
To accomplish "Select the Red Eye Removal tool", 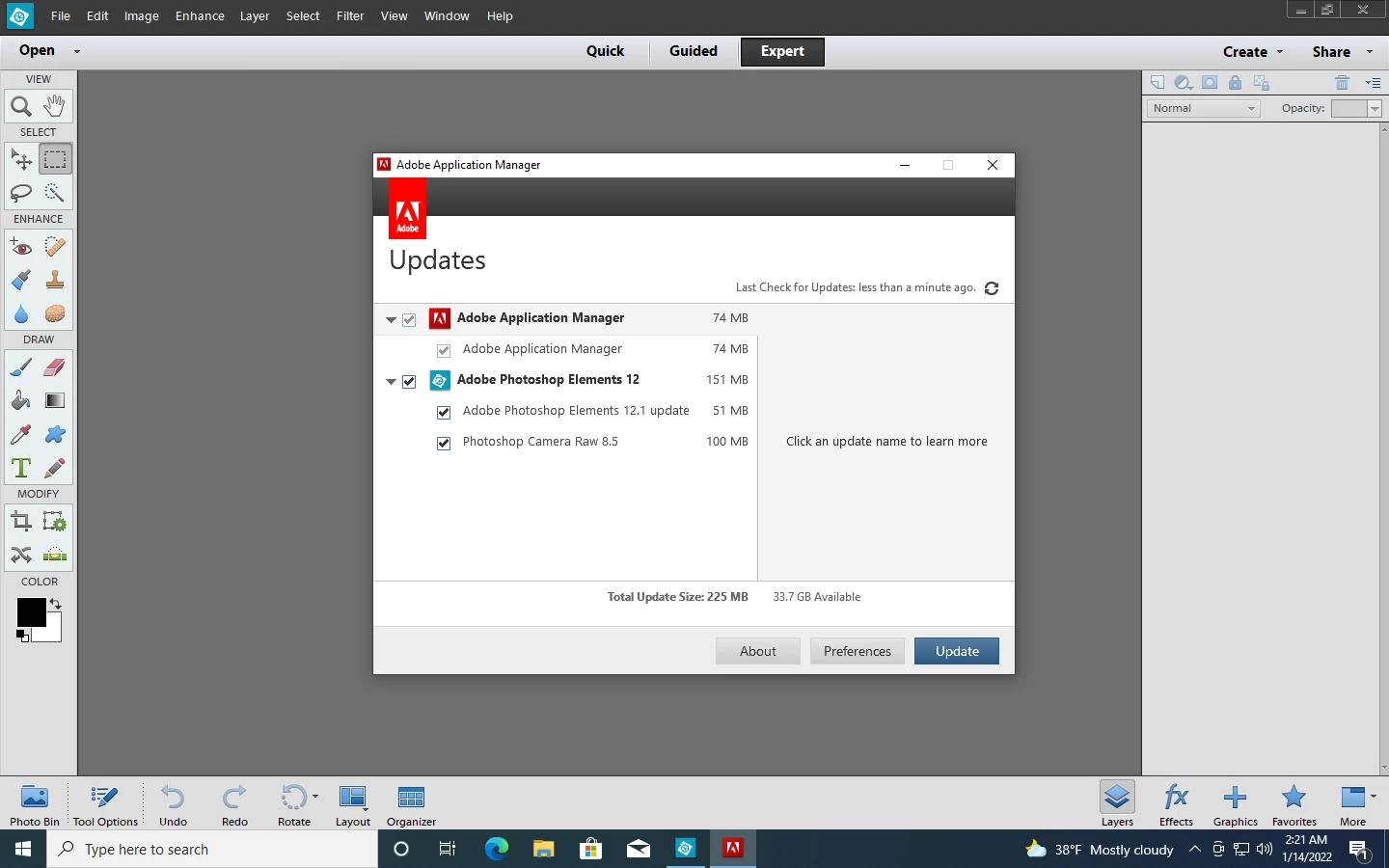I will (x=21, y=247).
